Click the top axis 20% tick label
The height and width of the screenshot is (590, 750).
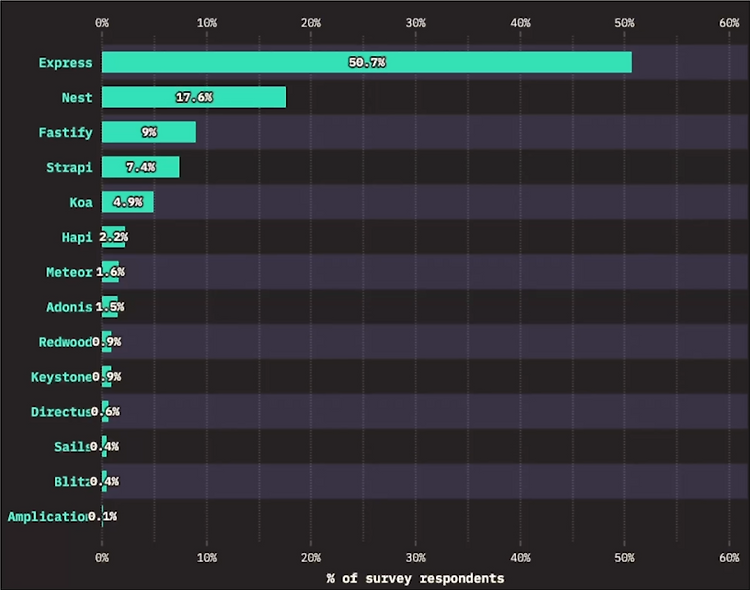311,22
